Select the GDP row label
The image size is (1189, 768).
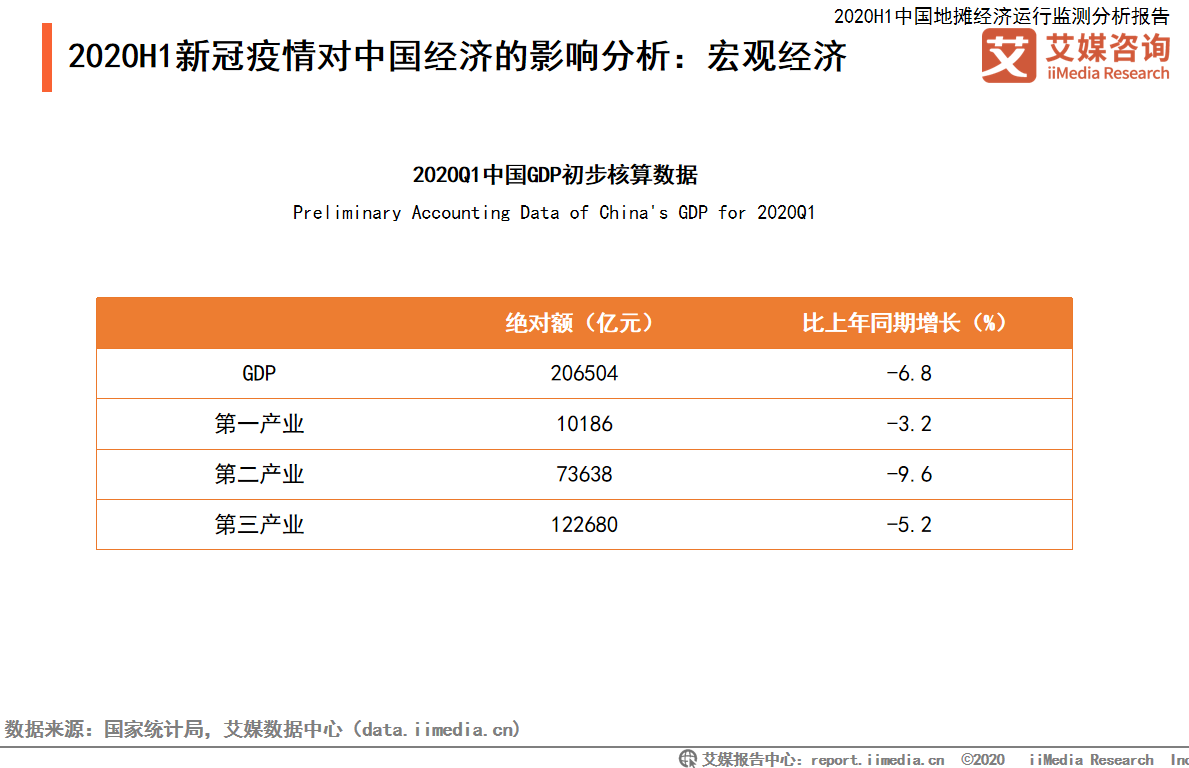tap(259, 374)
